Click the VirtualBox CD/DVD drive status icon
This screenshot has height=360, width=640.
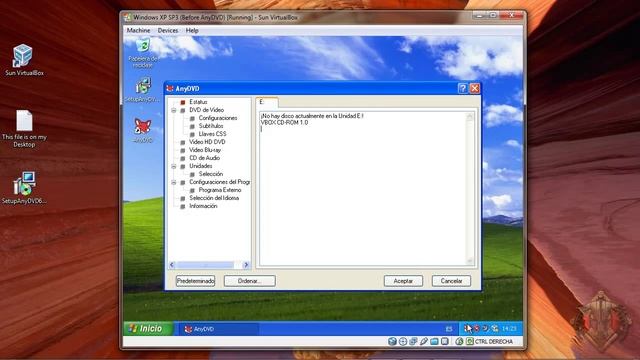[x=403, y=341]
